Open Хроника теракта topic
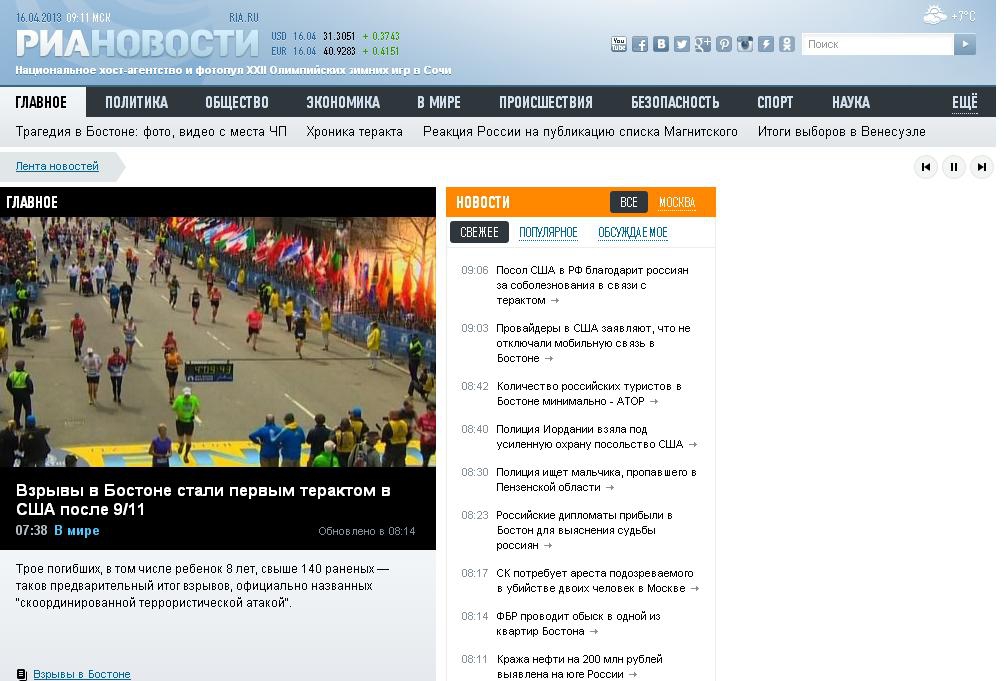The height and width of the screenshot is (681, 1004). tap(354, 132)
